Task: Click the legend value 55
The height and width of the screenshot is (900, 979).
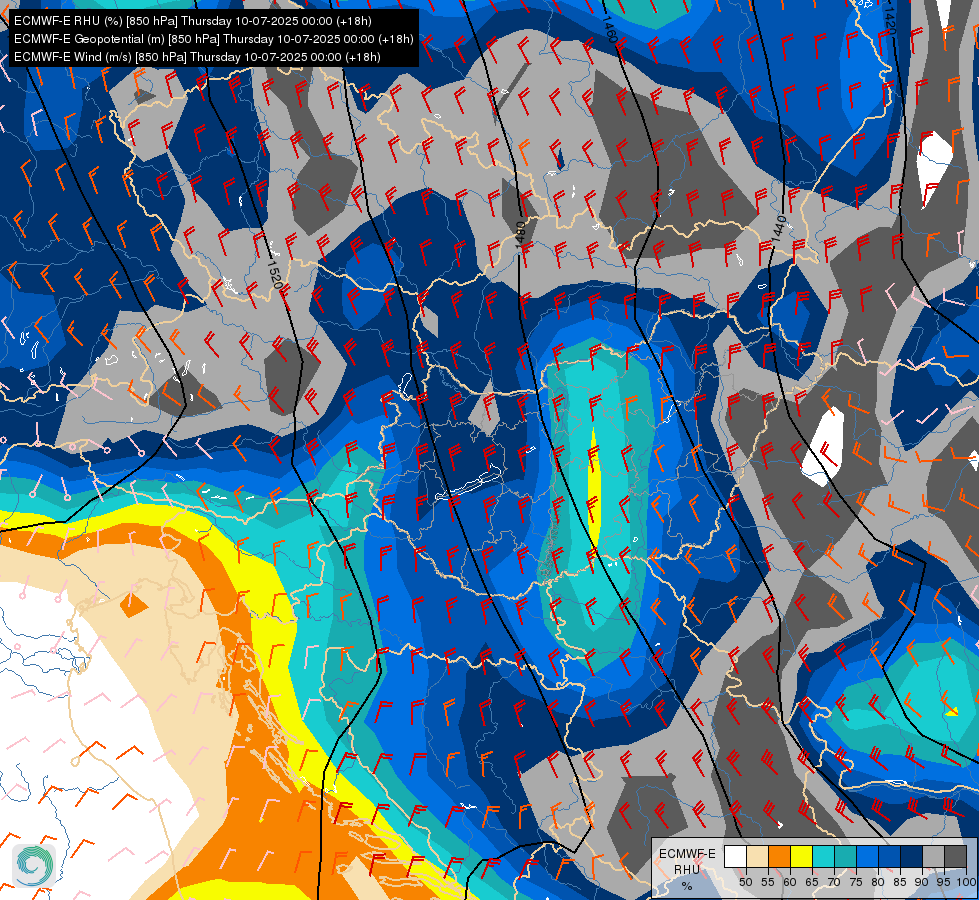Action: (768, 882)
